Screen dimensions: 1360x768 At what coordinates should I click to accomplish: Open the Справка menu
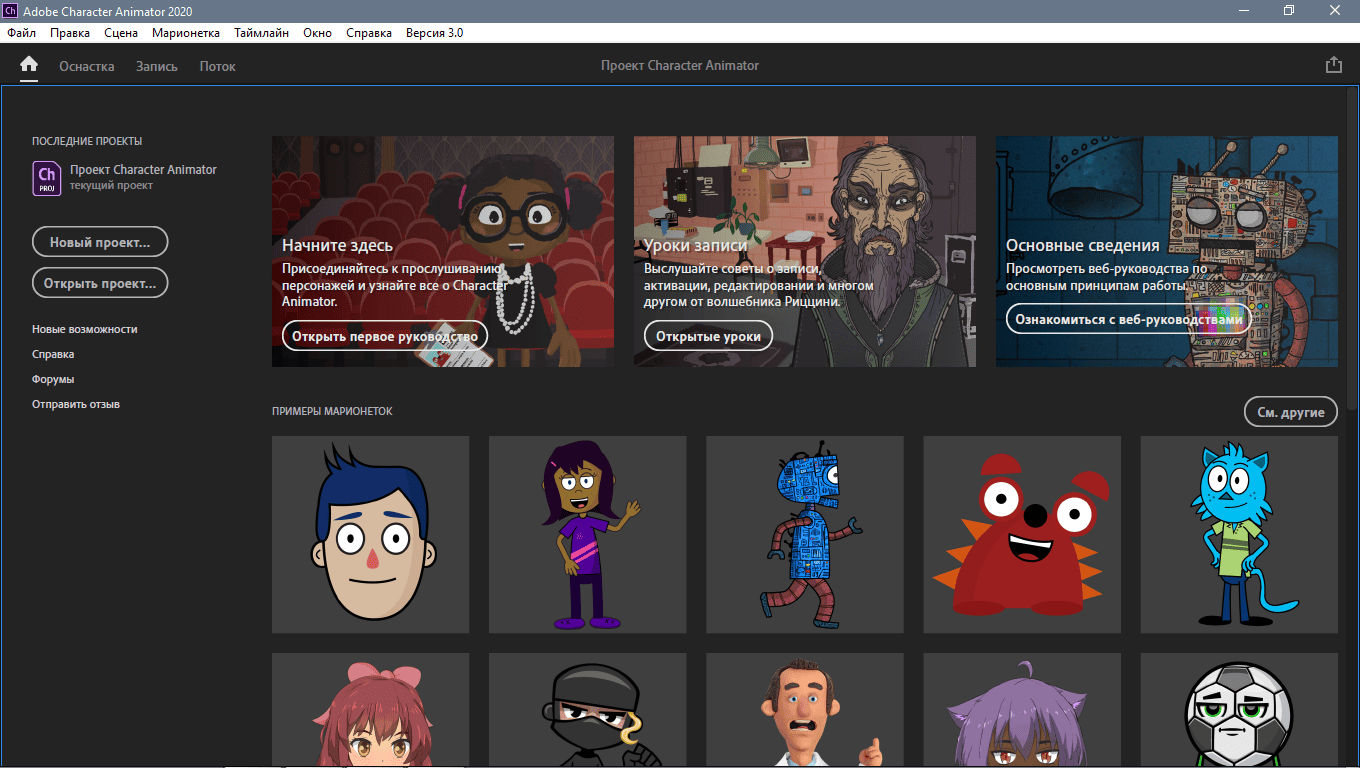pos(369,33)
